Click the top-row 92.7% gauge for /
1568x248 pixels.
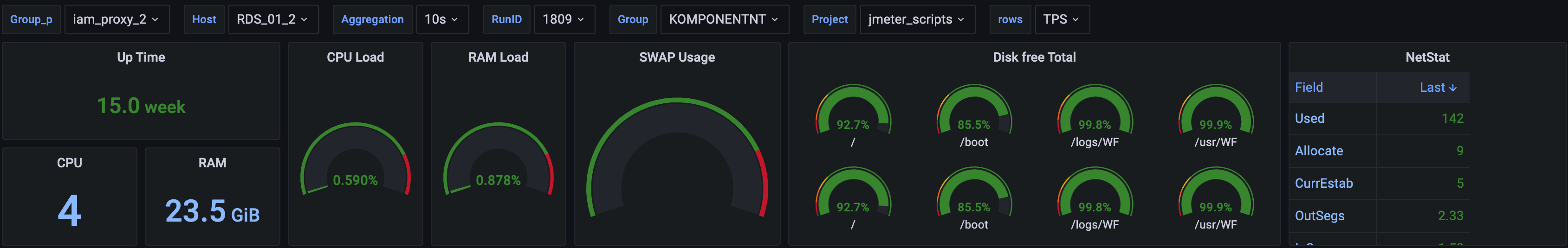(x=853, y=110)
